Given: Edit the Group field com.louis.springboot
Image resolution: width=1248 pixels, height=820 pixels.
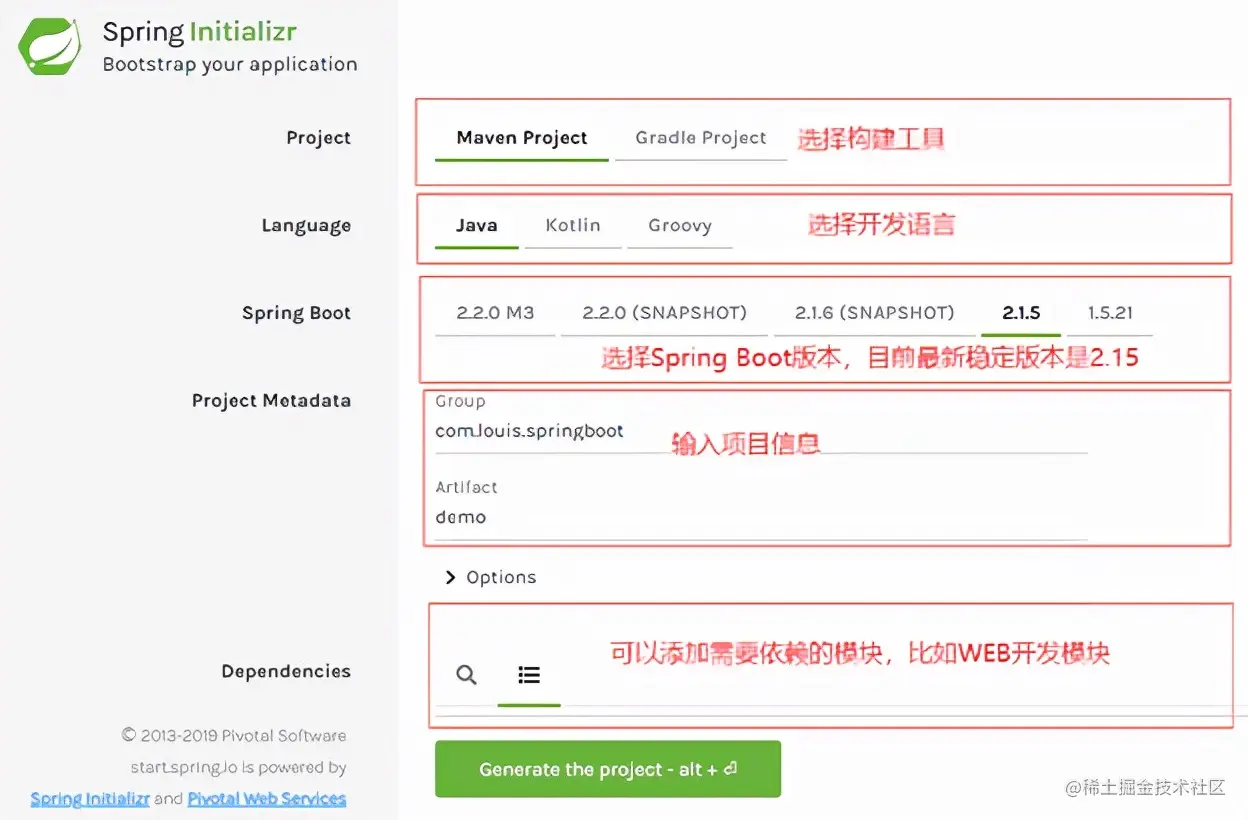Looking at the screenshot, I should click(x=530, y=431).
